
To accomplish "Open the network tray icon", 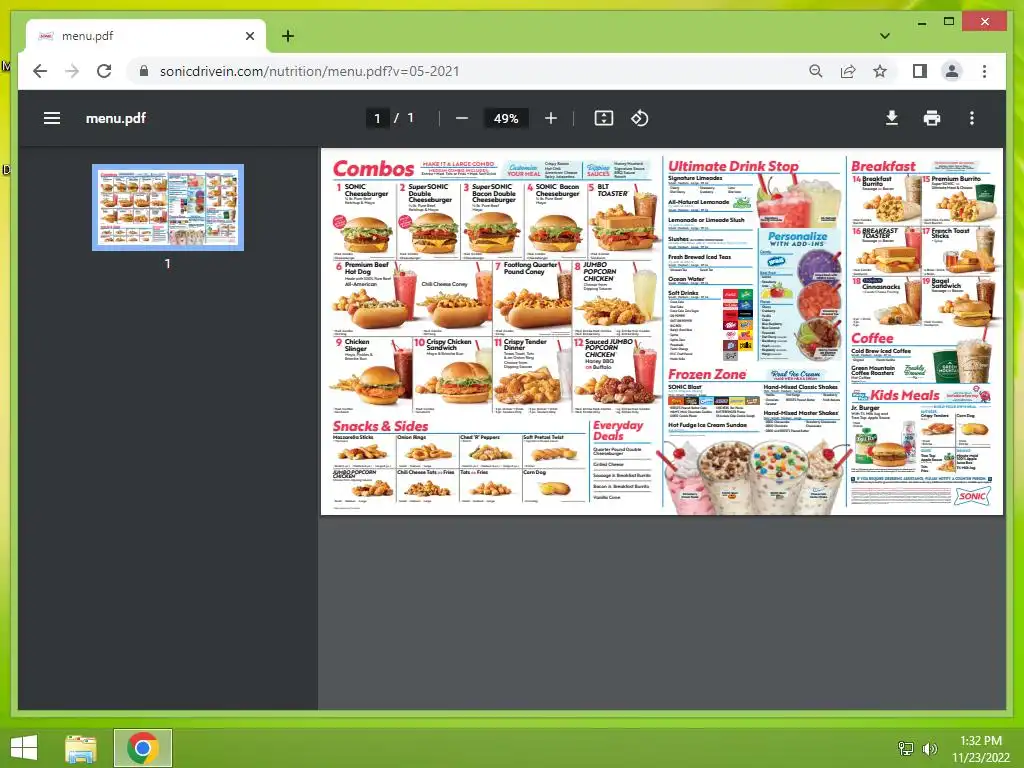I will click(906, 749).
